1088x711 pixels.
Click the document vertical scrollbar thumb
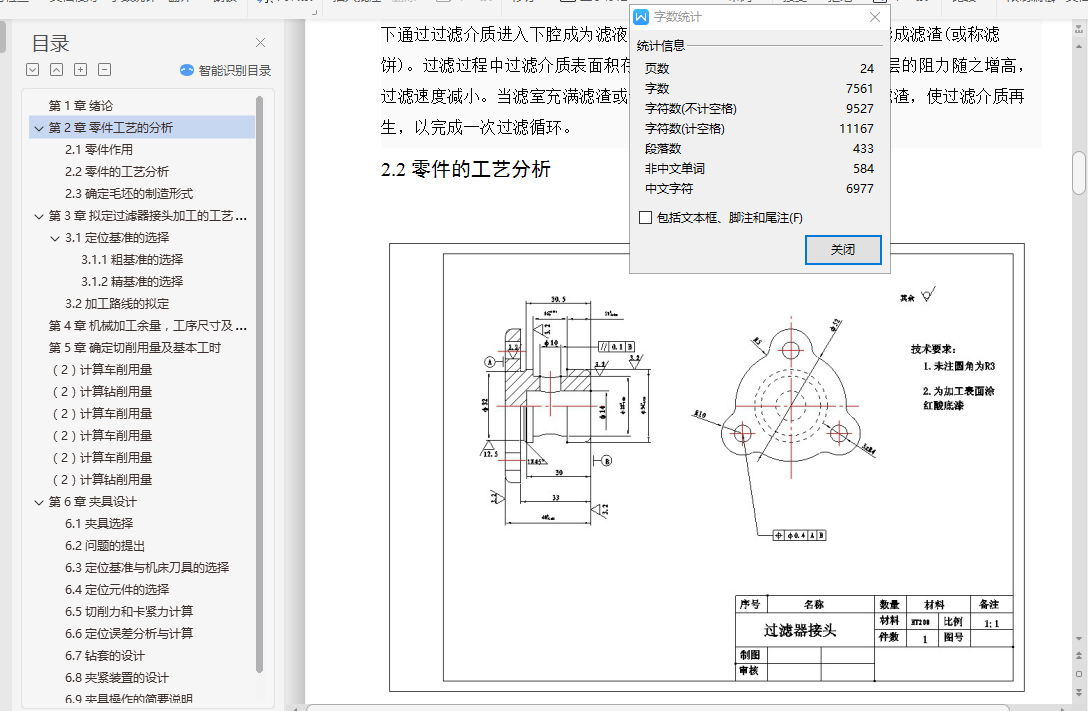(x=1079, y=173)
